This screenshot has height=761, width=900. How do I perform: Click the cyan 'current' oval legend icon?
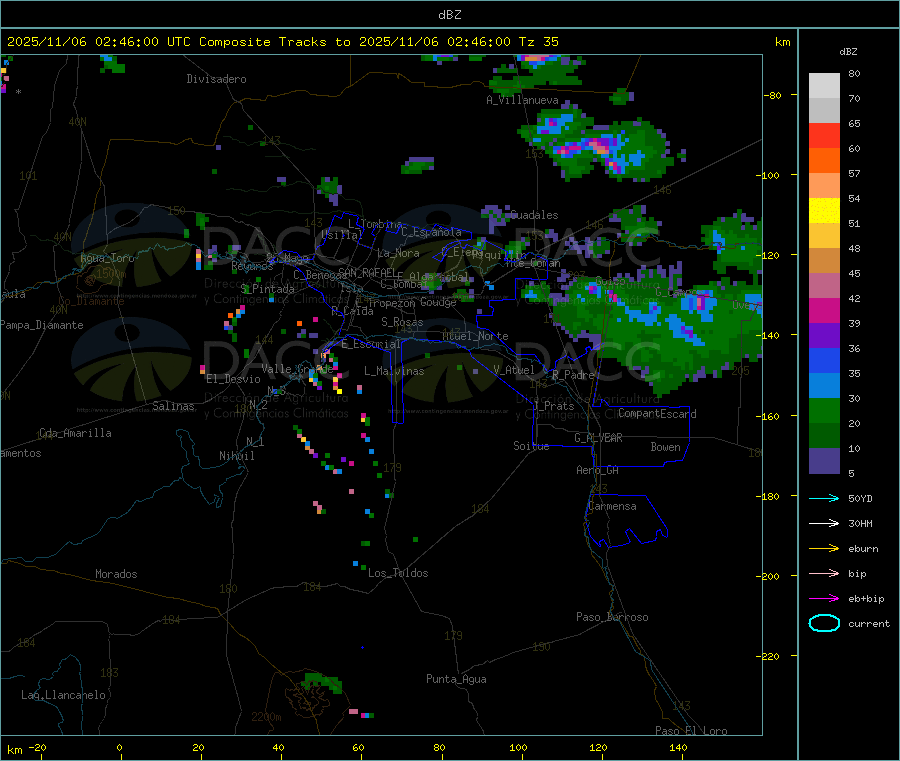tap(824, 623)
